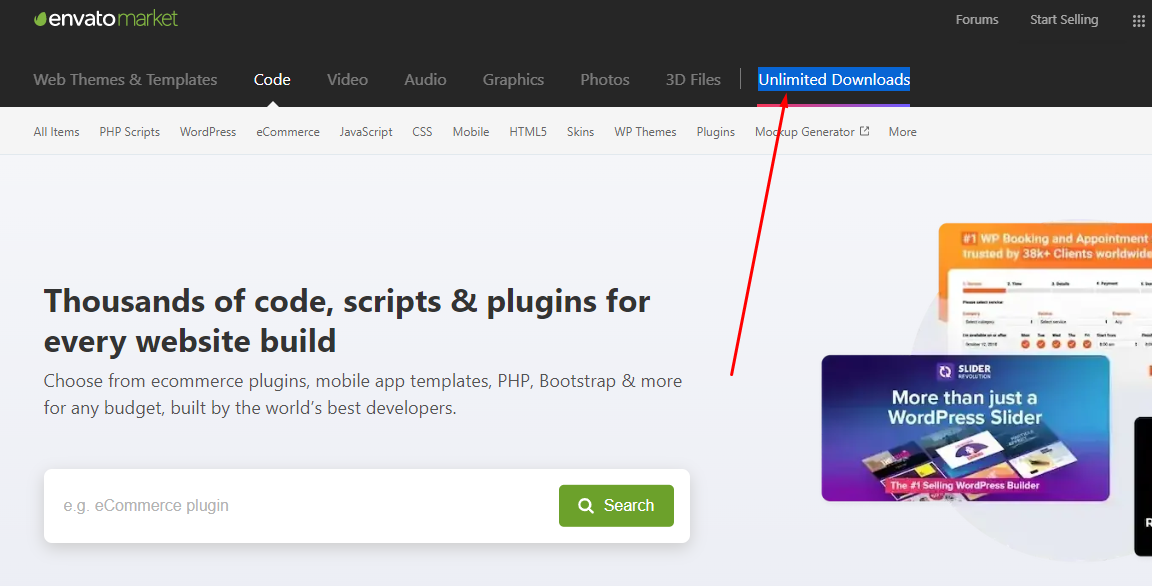Click the green Search button
The width and height of the screenshot is (1152, 586).
coord(616,506)
